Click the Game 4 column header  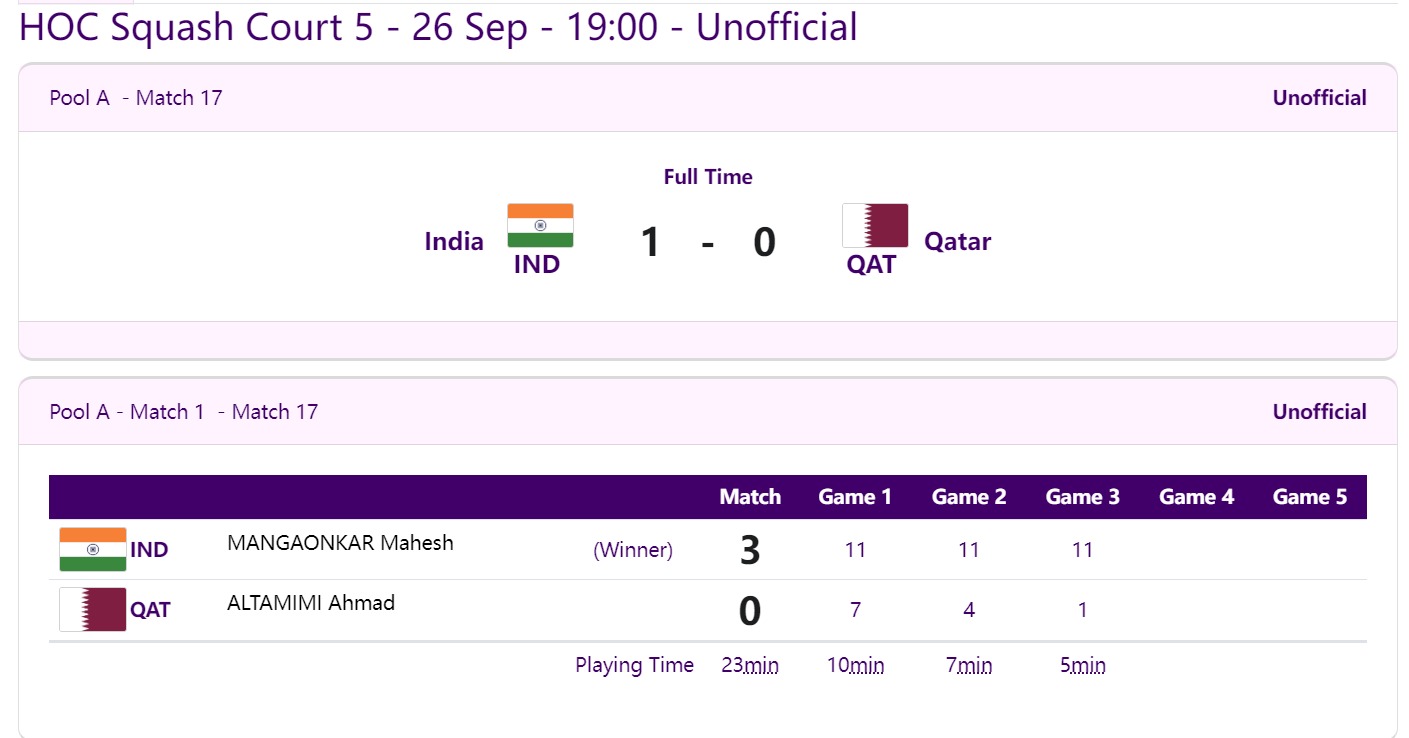tap(1196, 497)
